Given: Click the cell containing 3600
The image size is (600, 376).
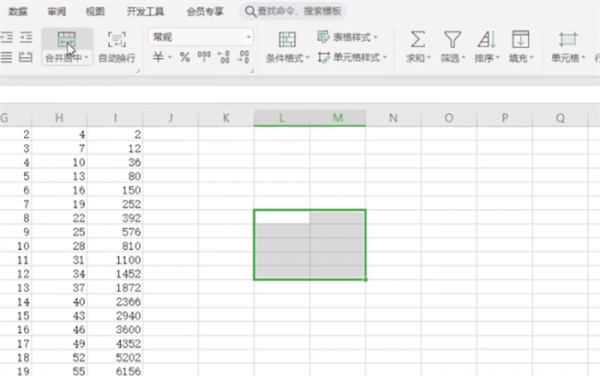Looking at the screenshot, I should (x=115, y=330).
